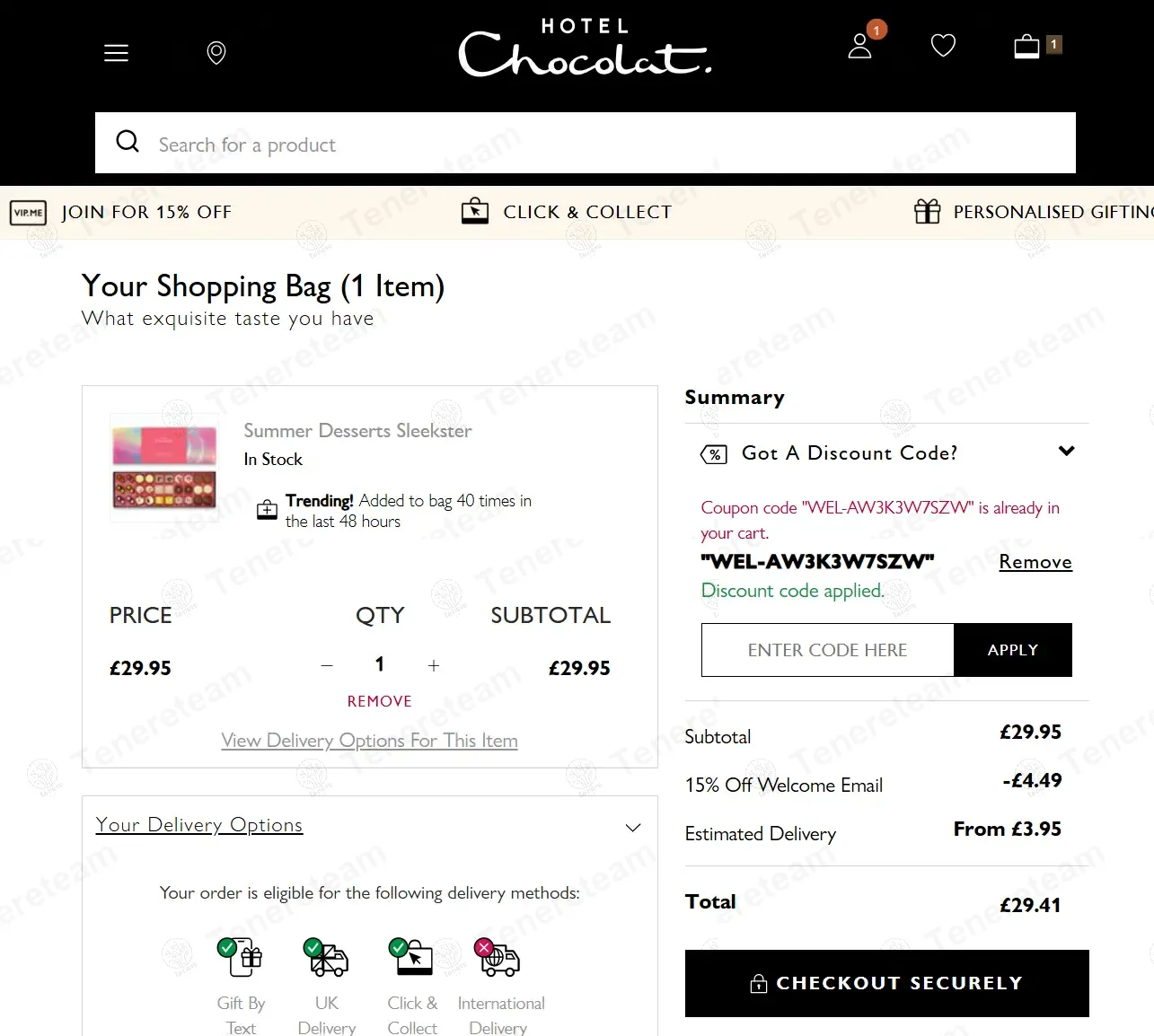1154x1036 pixels.
Task: Decrease item quantity with minus button
Action: [327, 665]
